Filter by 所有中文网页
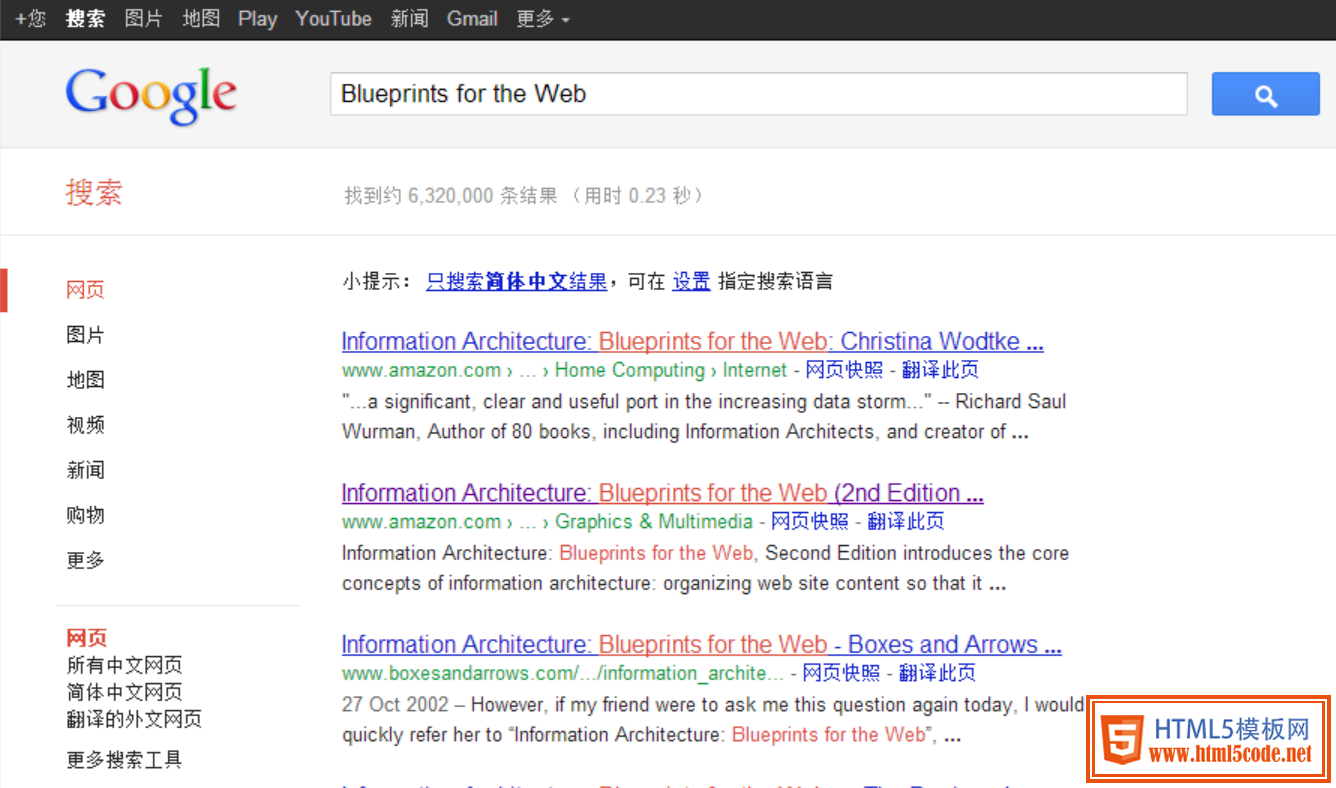 point(124,665)
